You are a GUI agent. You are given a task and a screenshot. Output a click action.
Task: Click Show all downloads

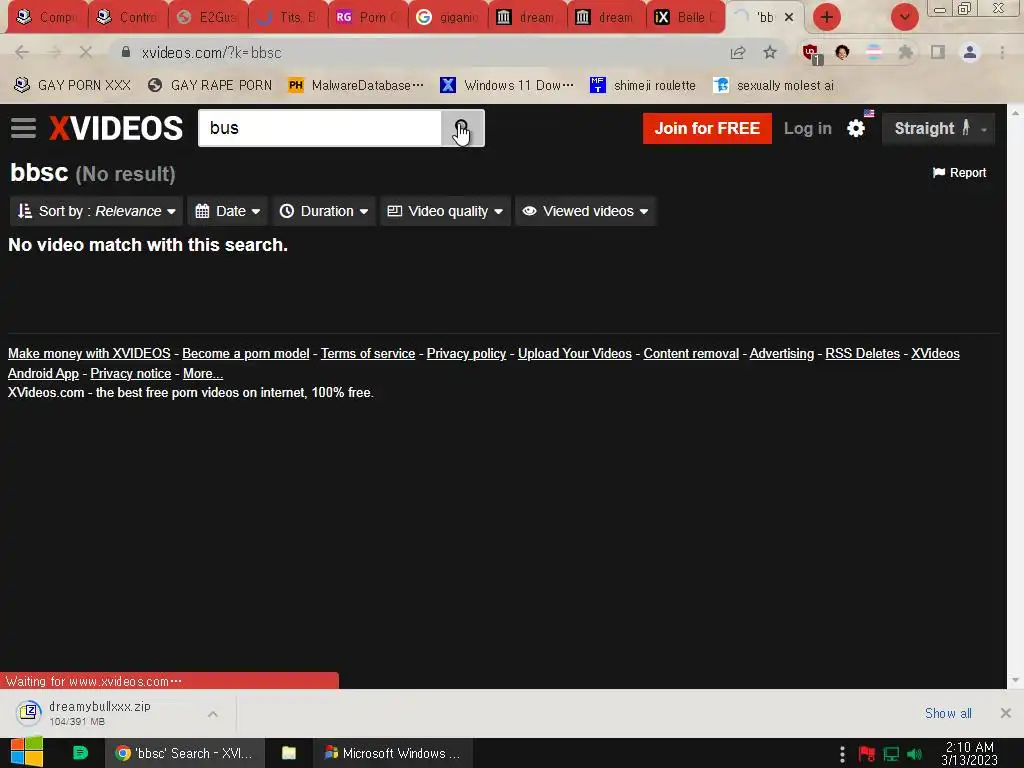point(948,713)
